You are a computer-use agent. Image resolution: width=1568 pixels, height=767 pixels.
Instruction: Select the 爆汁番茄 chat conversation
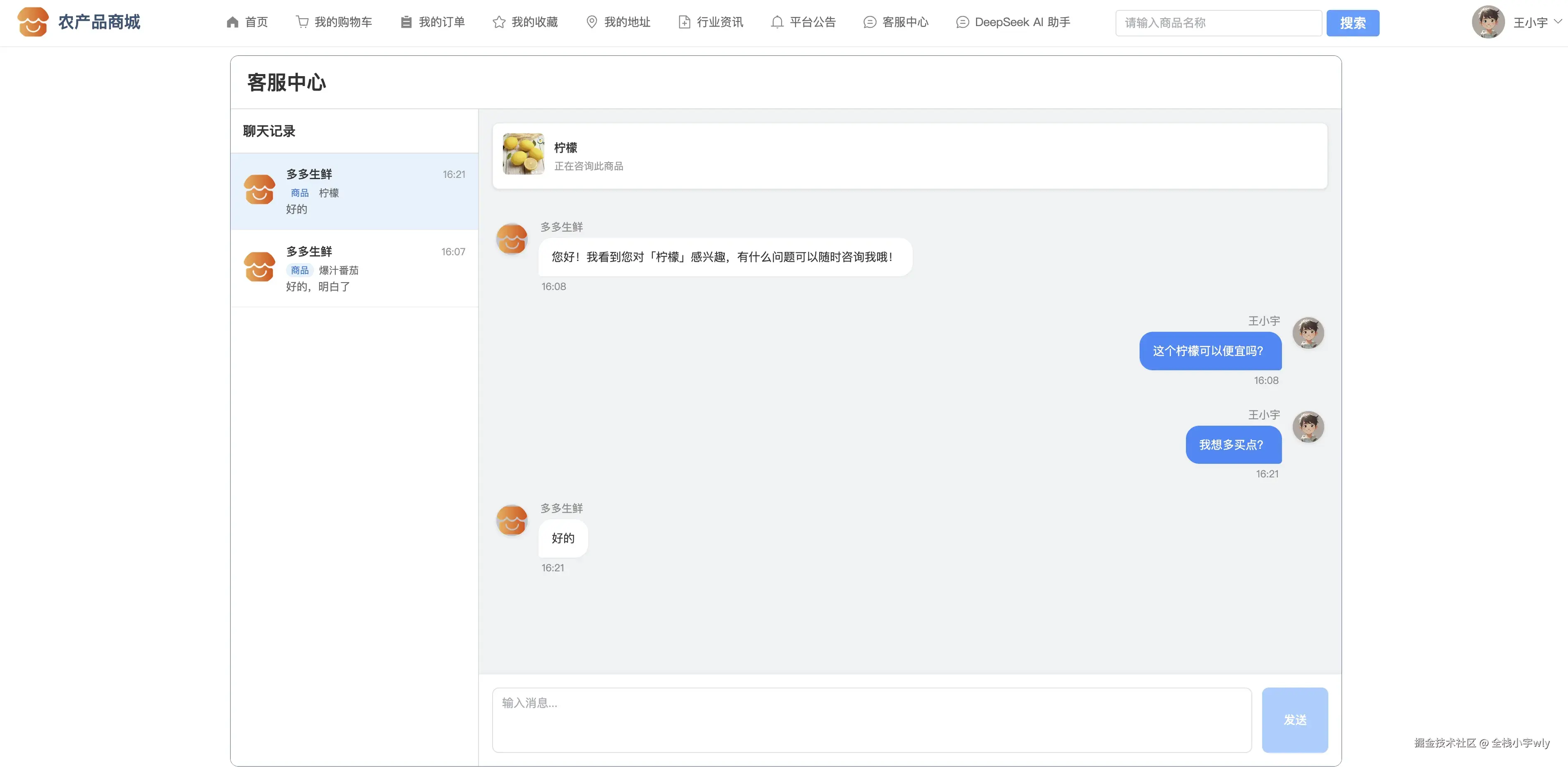coord(354,268)
